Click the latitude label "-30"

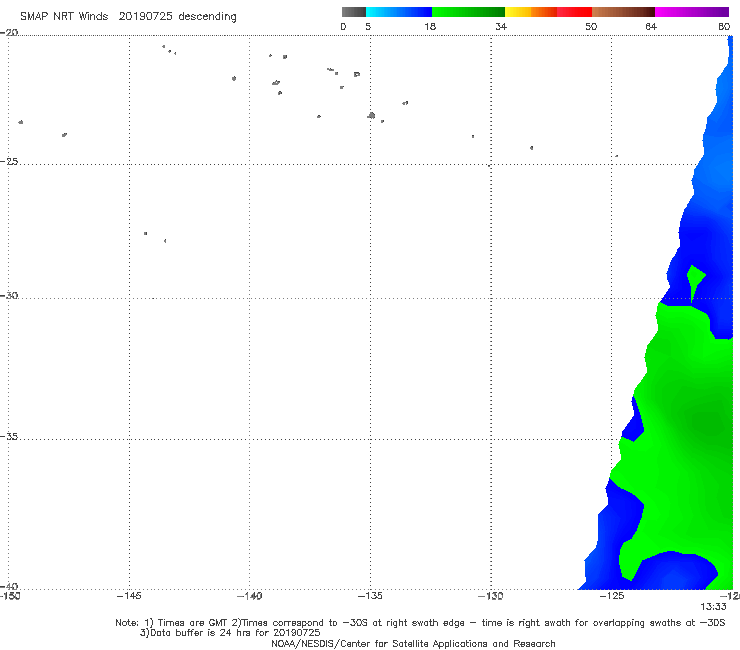(10, 295)
